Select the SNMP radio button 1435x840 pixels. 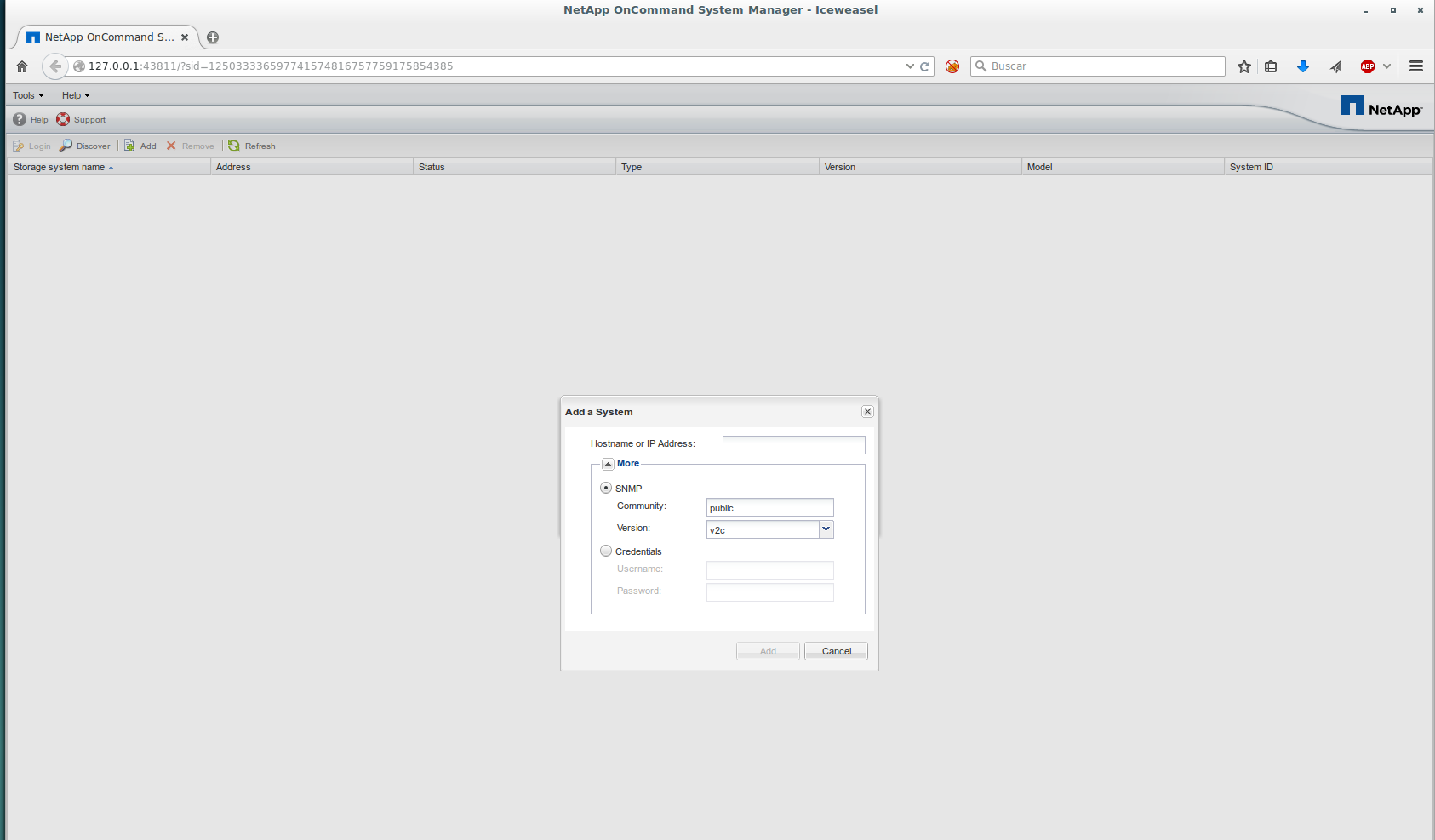pos(606,488)
